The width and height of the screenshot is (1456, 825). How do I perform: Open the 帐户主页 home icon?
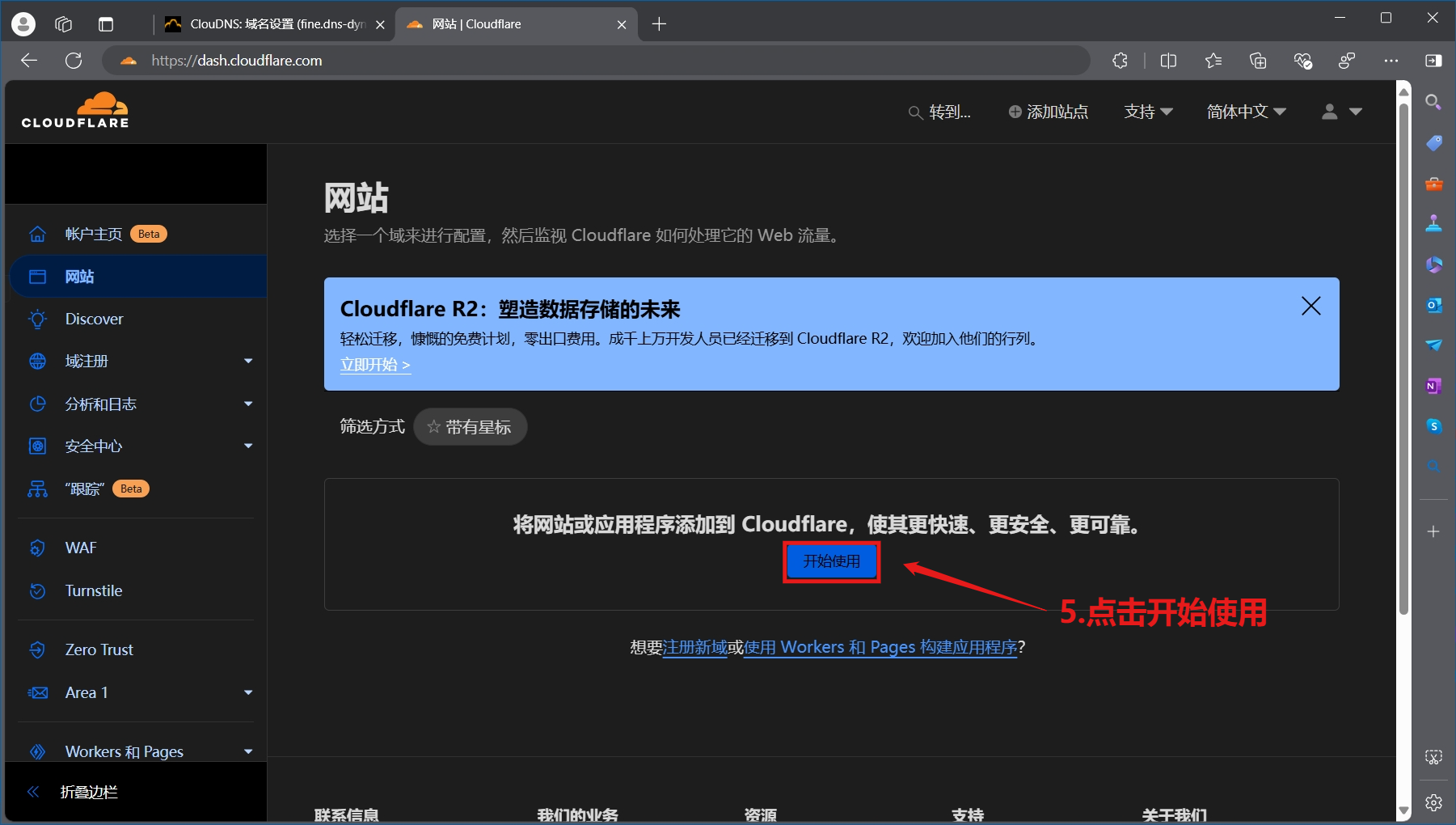tap(37, 234)
